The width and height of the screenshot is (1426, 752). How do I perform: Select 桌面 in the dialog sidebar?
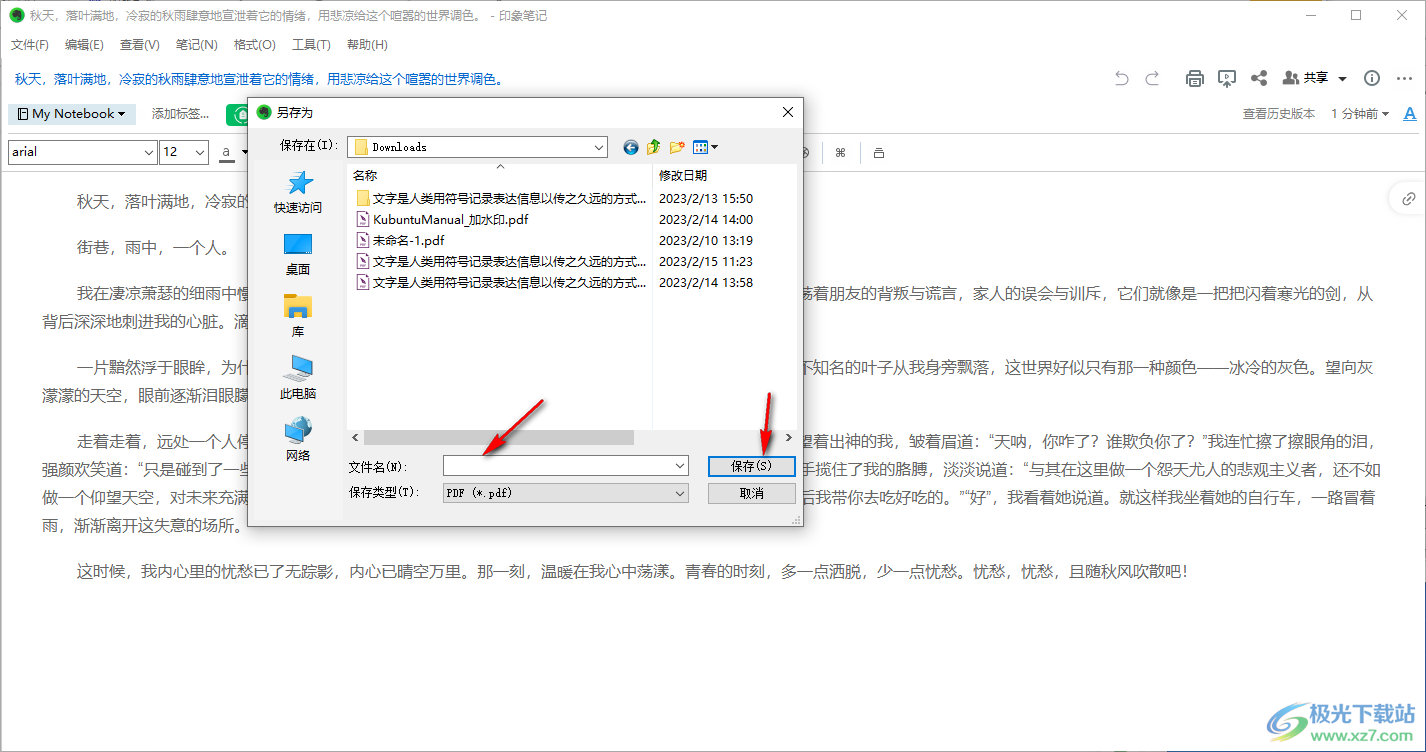298,254
